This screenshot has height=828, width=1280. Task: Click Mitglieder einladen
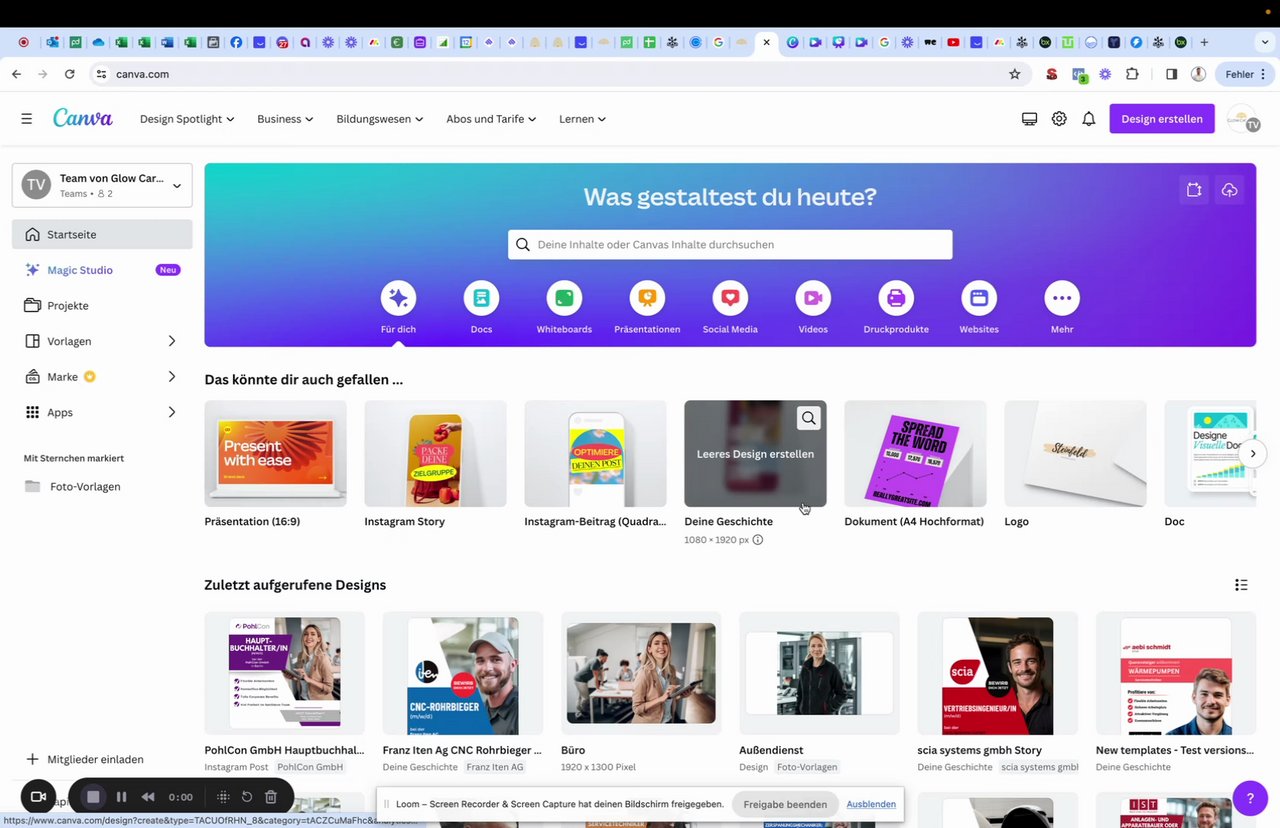click(85, 759)
